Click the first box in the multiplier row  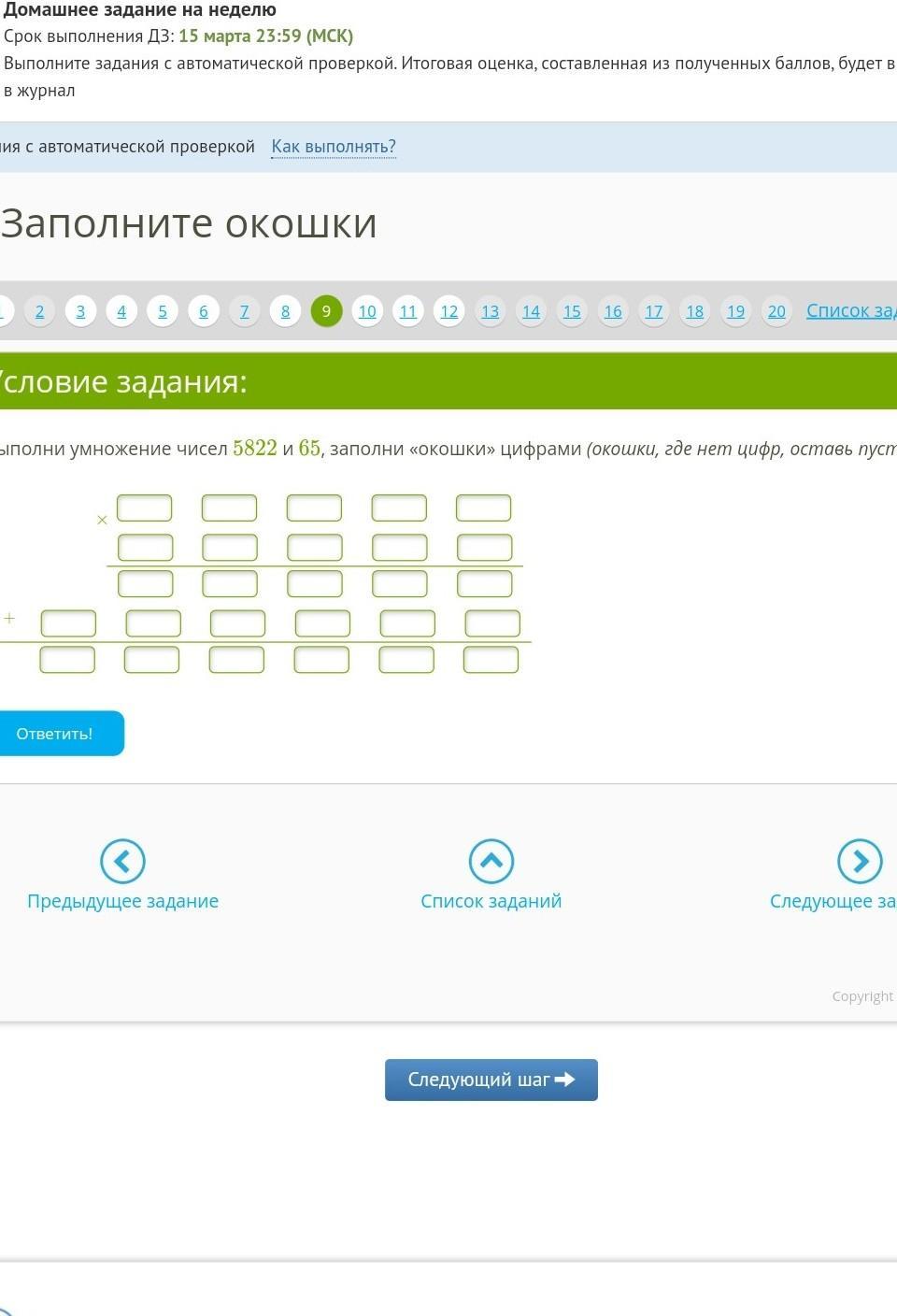tap(145, 548)
